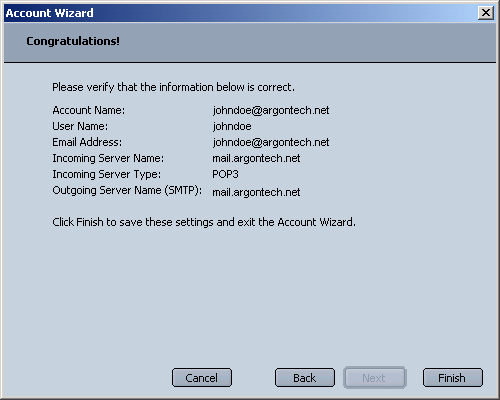Click the Outgoing Server Name (SMTP): label
500x400 pixels.
(127, 191)
